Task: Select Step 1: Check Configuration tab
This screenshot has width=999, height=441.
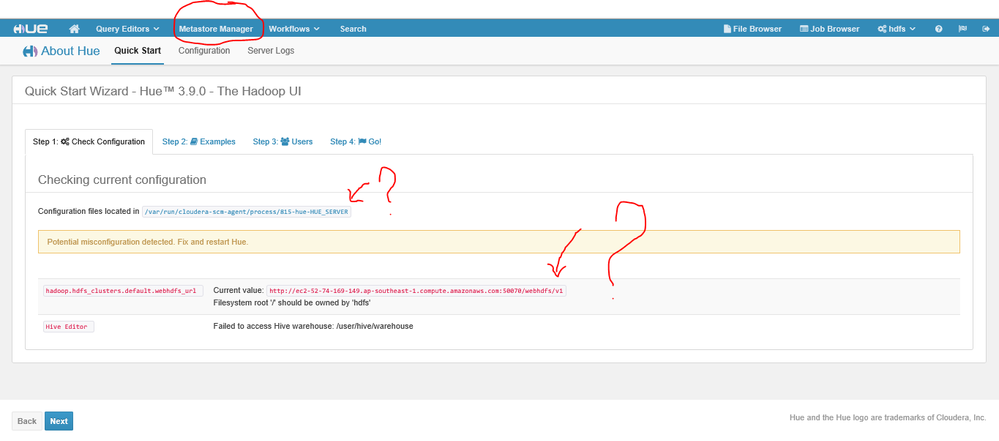Action: (x=89, y=141)
